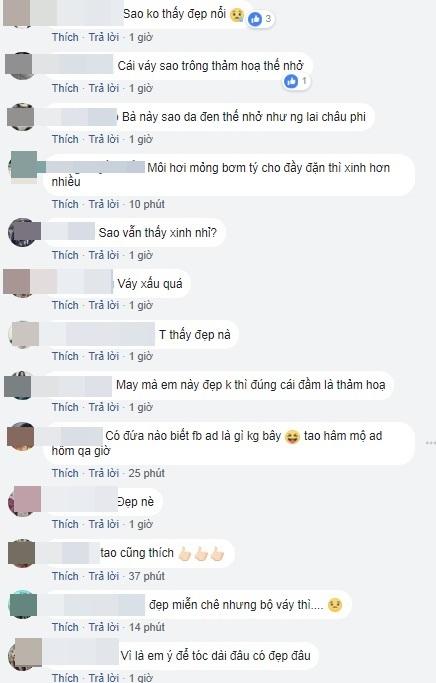Click the avatar beside "đẹp miễn chê nhưng bộ váy"
This screenshot has height=683, width=436.
tap(23, 605)
